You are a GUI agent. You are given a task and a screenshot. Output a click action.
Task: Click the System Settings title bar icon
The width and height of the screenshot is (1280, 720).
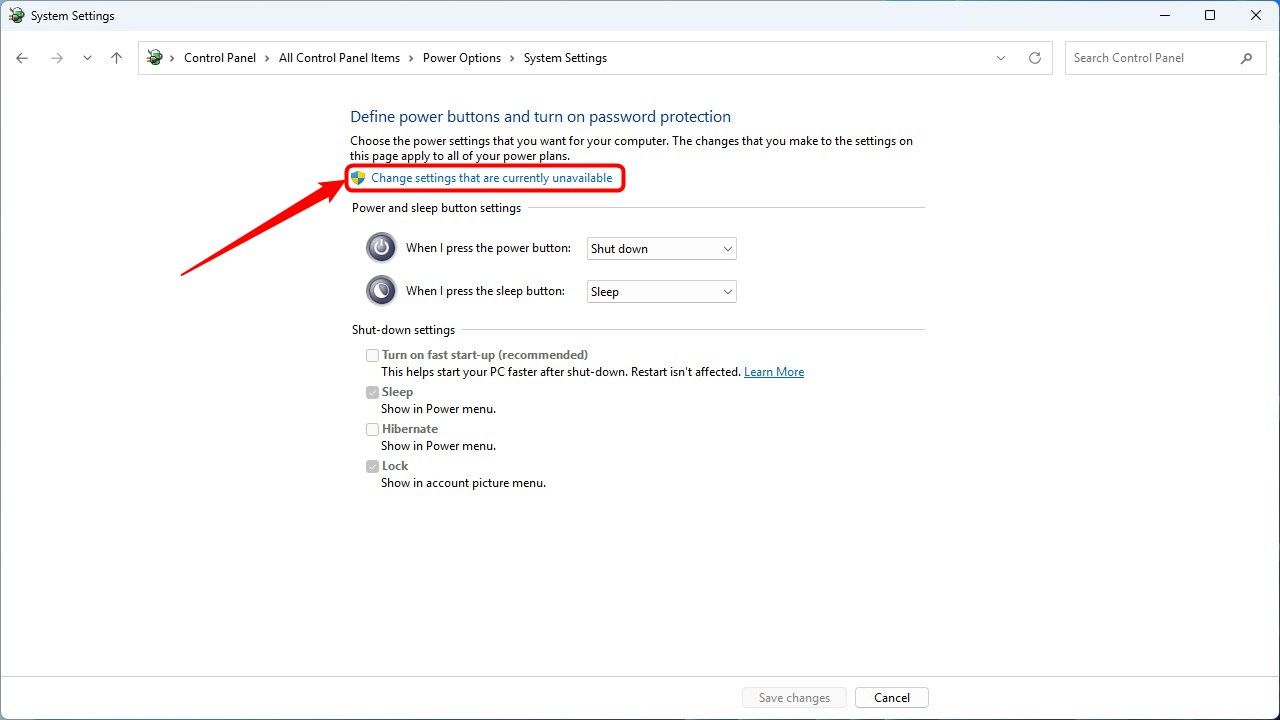click(x=17, y=16)
